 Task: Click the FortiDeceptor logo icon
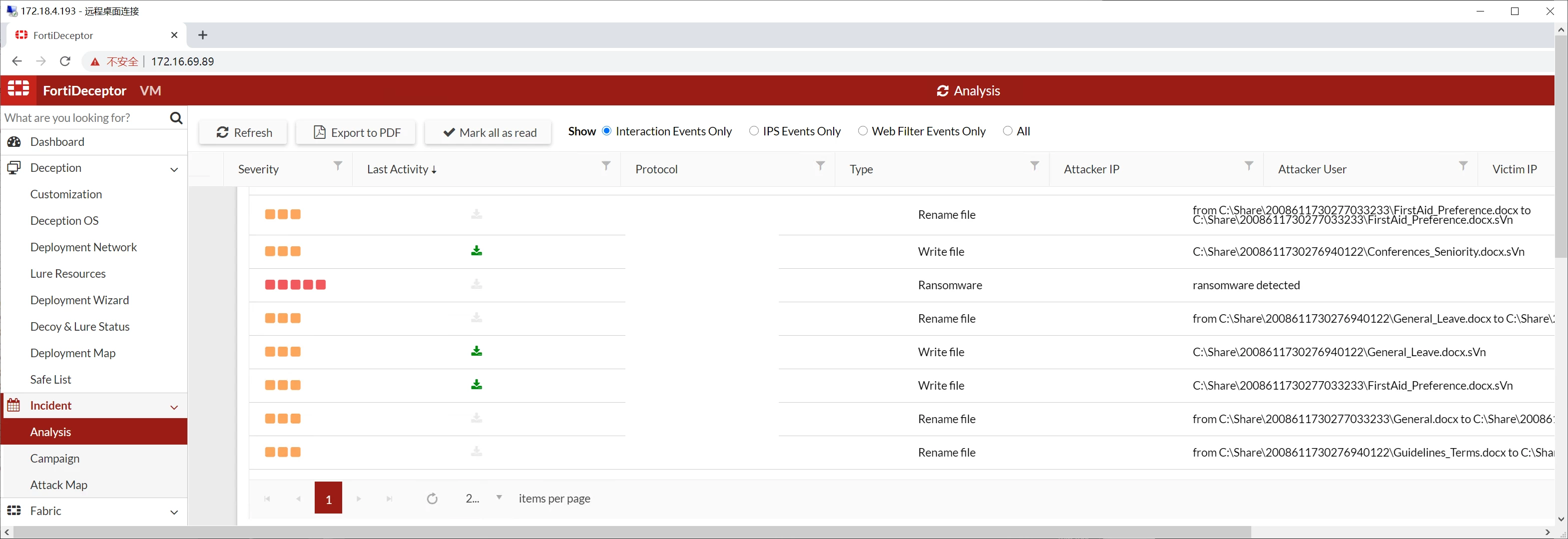(18, 89)
